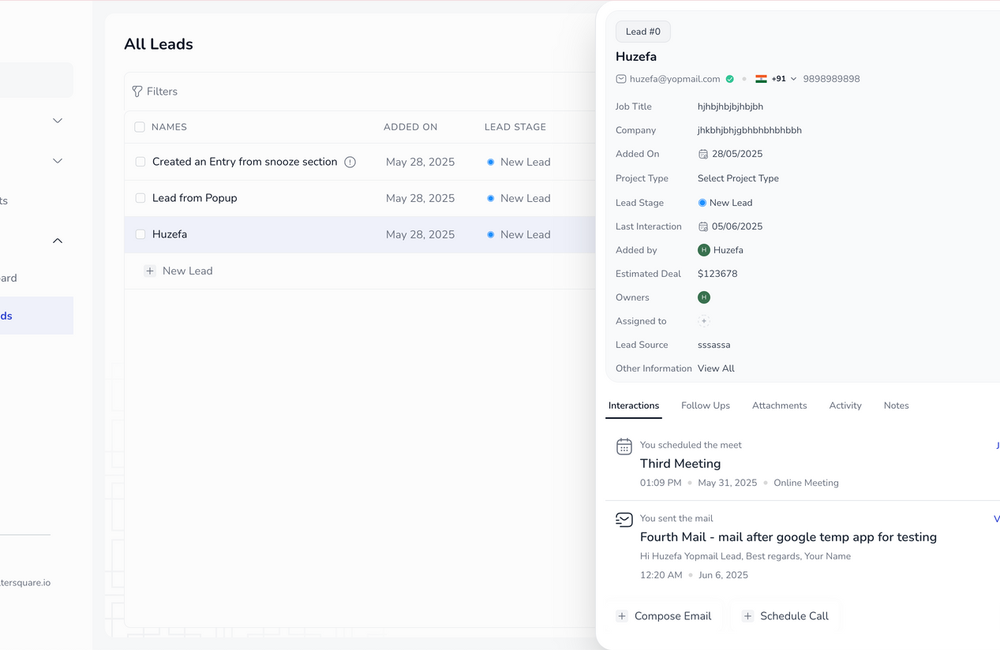Click the phone number 9898989898 field
1000x650 pixels.
pos(831,79)
